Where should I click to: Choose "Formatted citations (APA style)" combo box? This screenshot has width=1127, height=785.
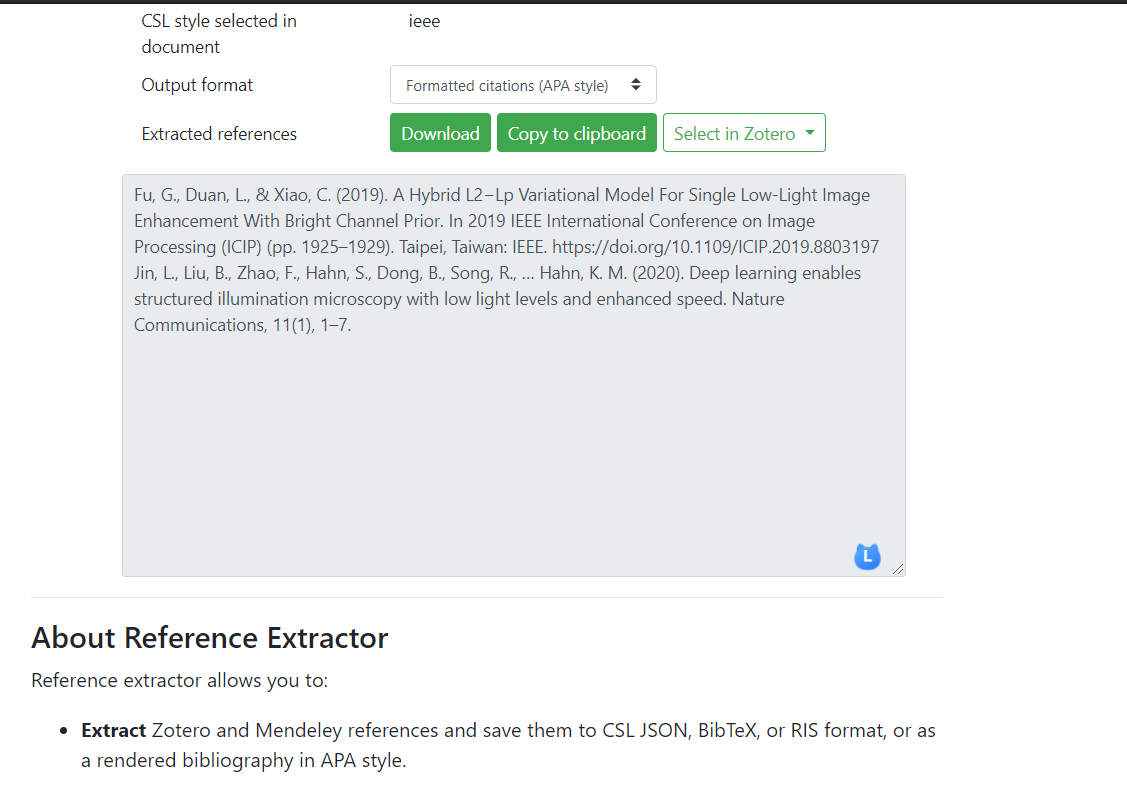[x=522, y=84]
